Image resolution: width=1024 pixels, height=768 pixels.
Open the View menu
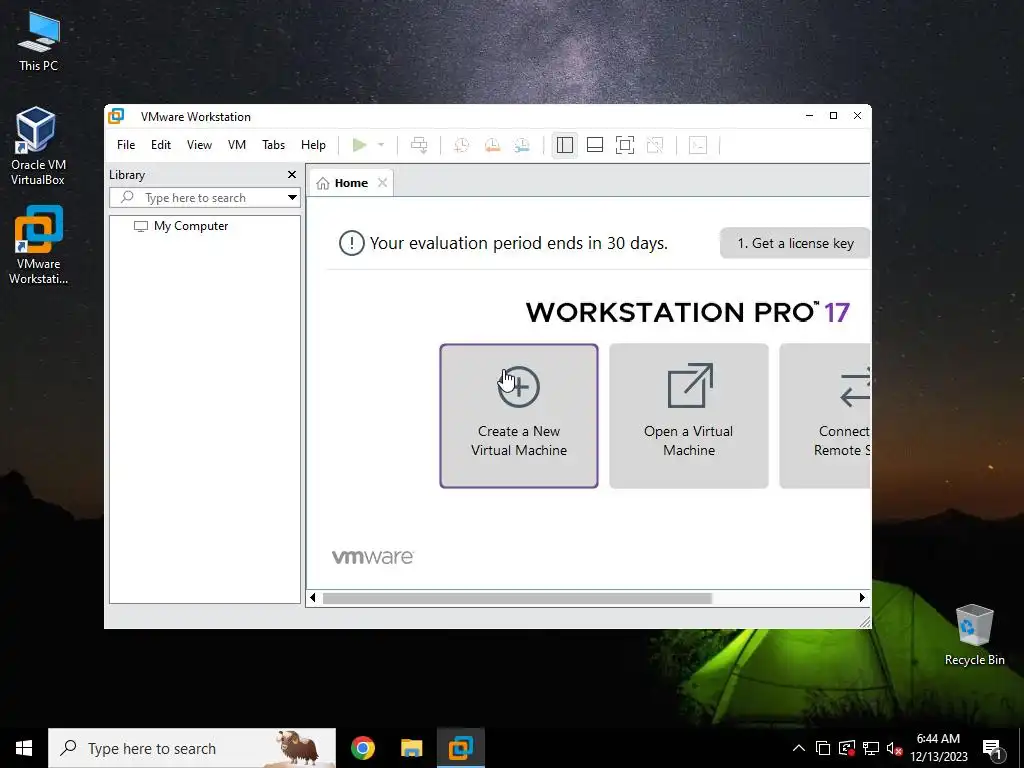click(199, 145)
